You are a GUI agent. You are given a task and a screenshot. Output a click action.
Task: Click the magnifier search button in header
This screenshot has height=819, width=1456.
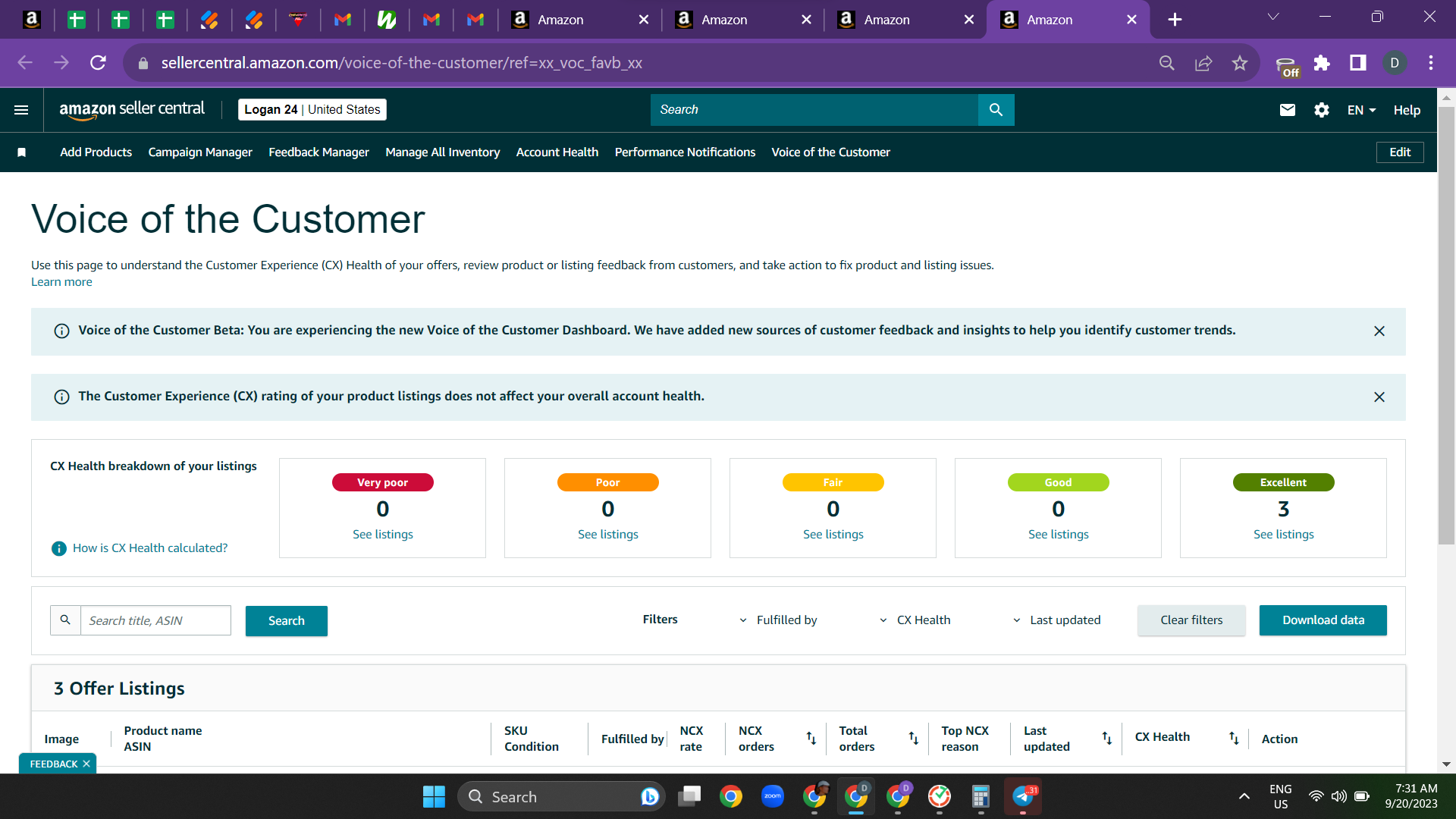pyautogui.click(x=996, y=110)
